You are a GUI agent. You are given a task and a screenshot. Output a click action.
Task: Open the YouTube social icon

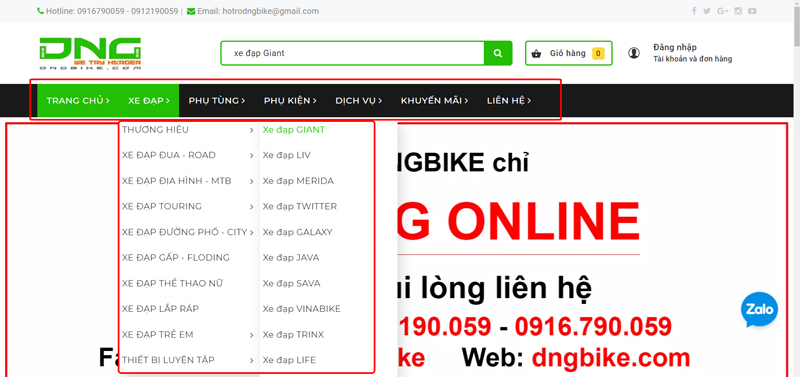tap(753, 11)
